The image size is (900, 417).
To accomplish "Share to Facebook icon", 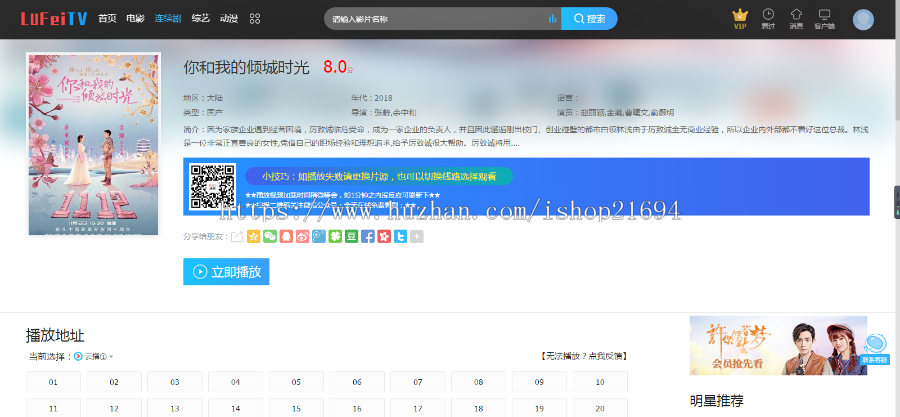I will pyautogui.click(x=368, y=236).
